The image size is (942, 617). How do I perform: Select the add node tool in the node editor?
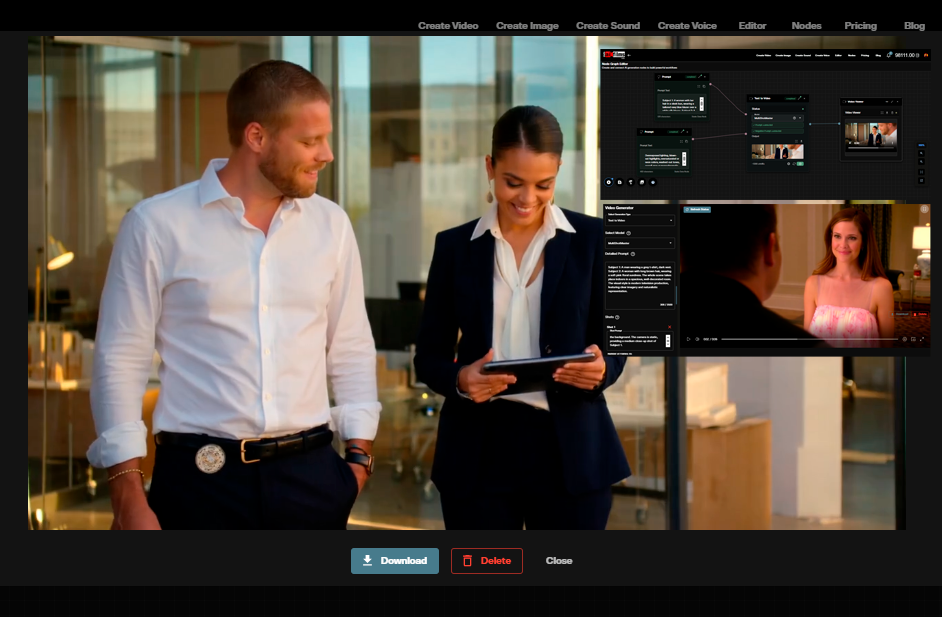coord(608,182)
